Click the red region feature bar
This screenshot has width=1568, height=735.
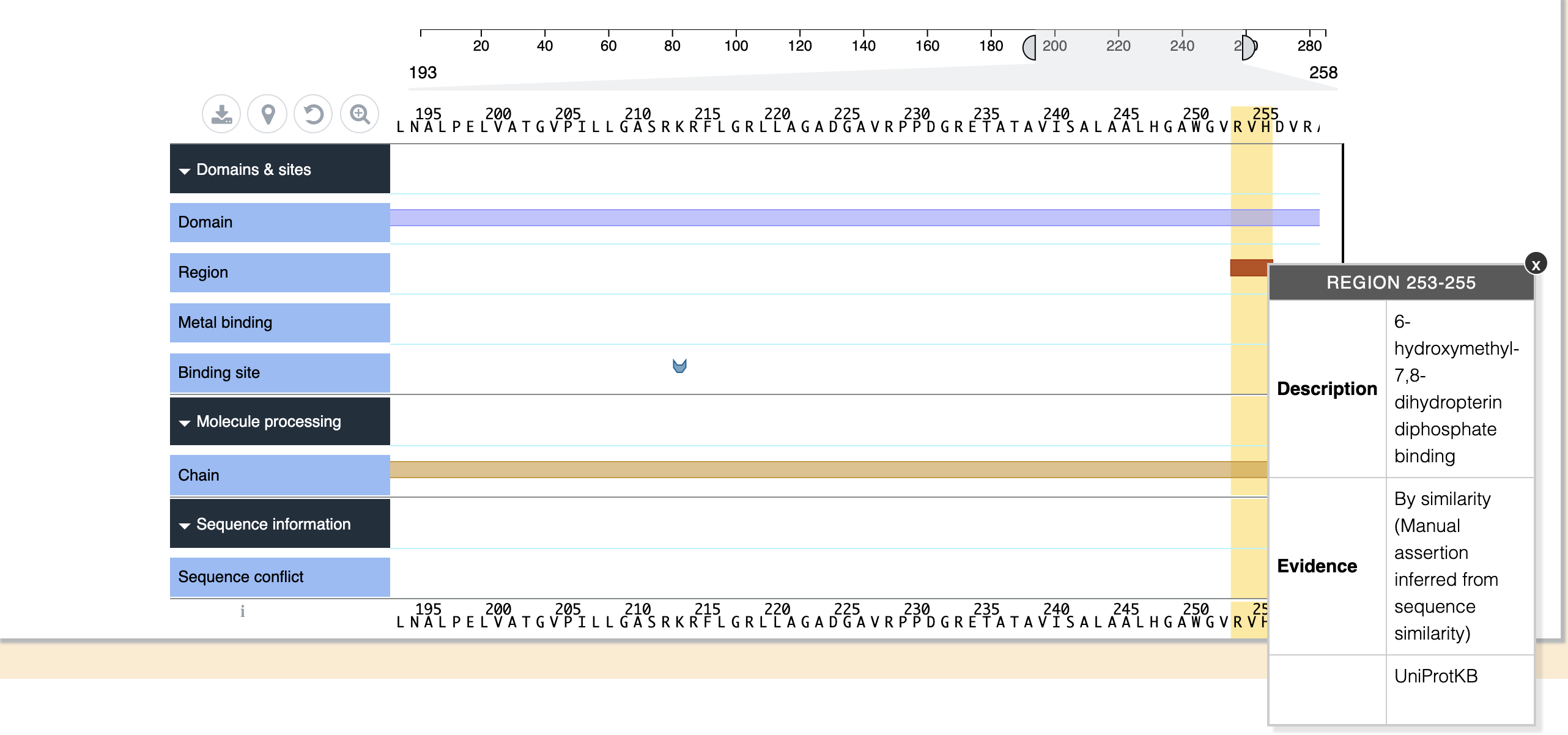[x=1248, y=268]
